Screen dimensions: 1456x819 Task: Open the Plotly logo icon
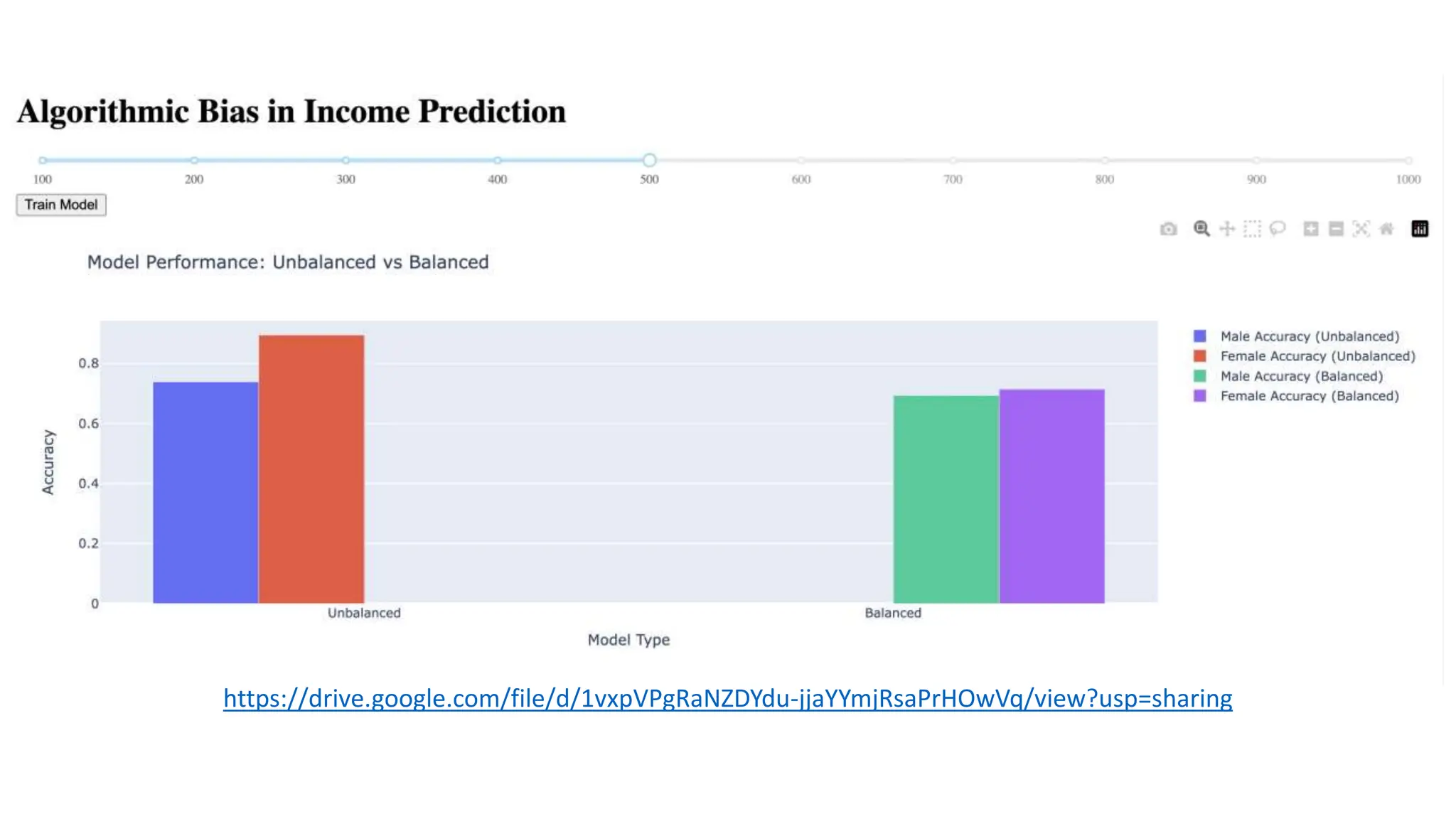click(x=1420, y=229)
